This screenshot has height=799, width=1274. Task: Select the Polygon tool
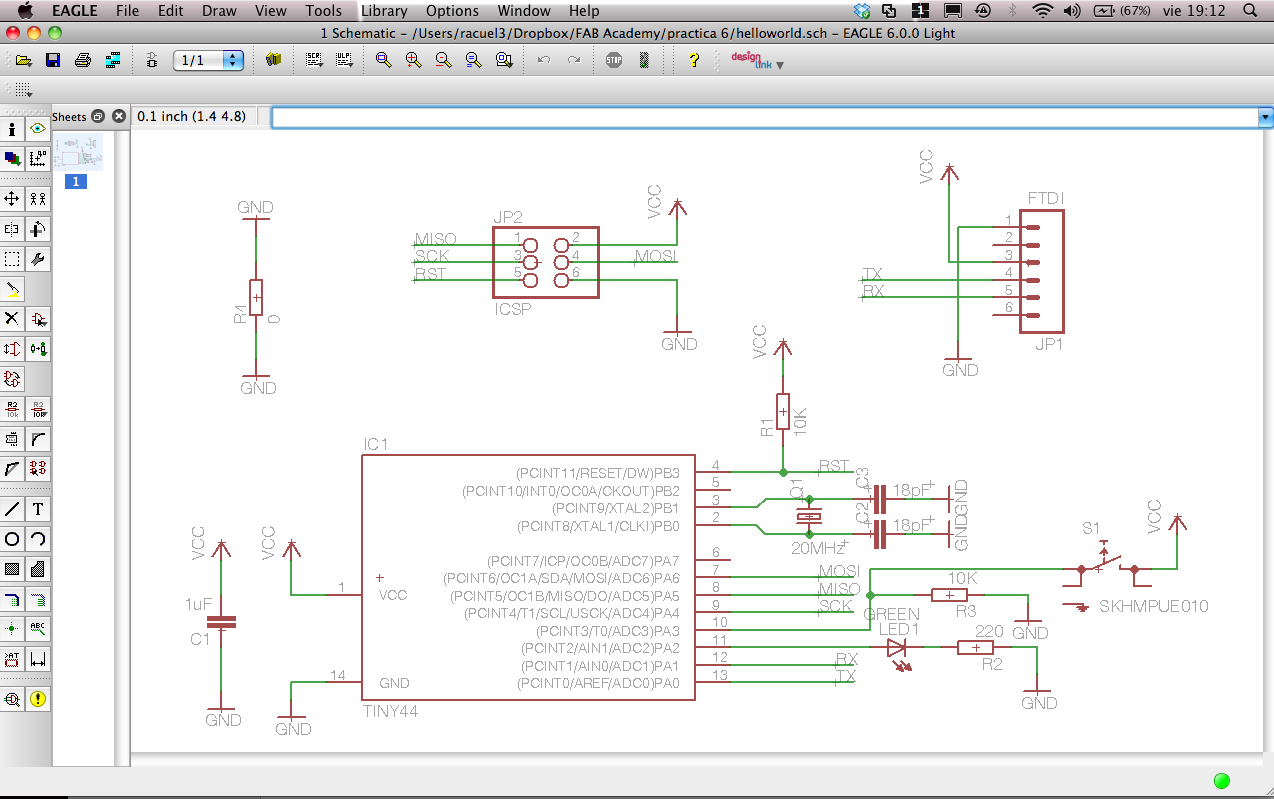coord(38,569)
